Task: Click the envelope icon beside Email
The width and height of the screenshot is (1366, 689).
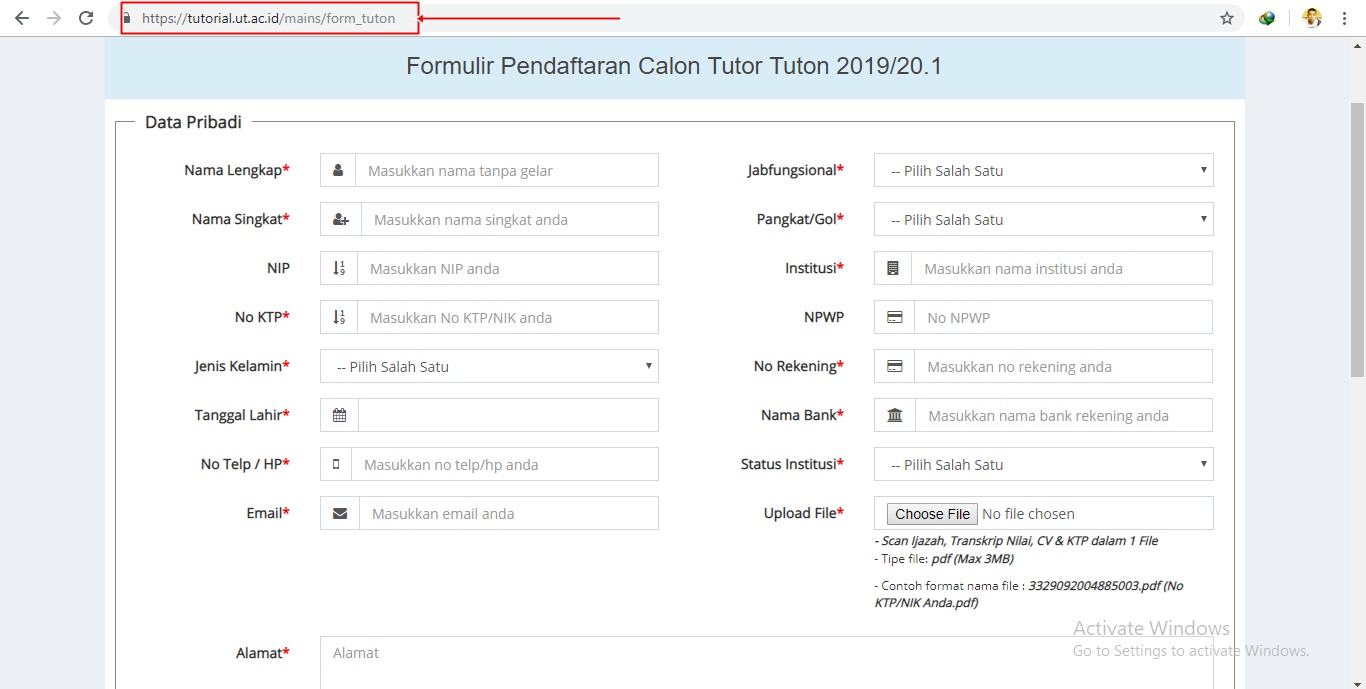Action: (x=340, y=513)
